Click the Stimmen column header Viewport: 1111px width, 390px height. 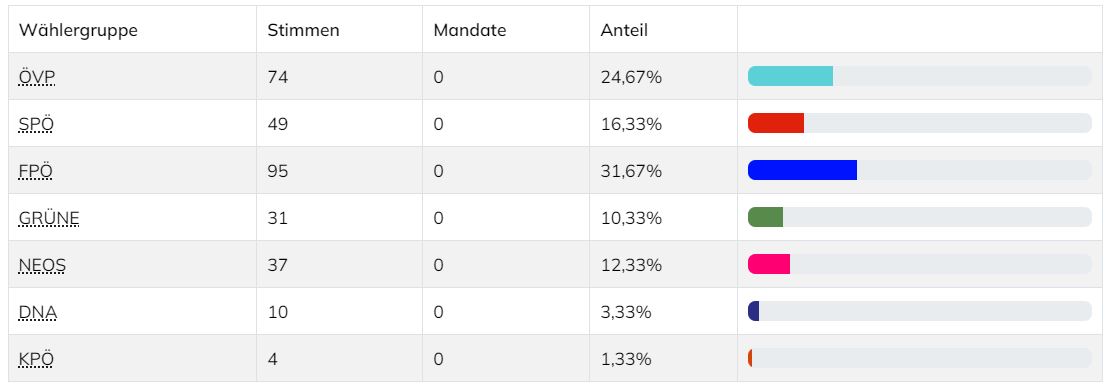[303, 30]
